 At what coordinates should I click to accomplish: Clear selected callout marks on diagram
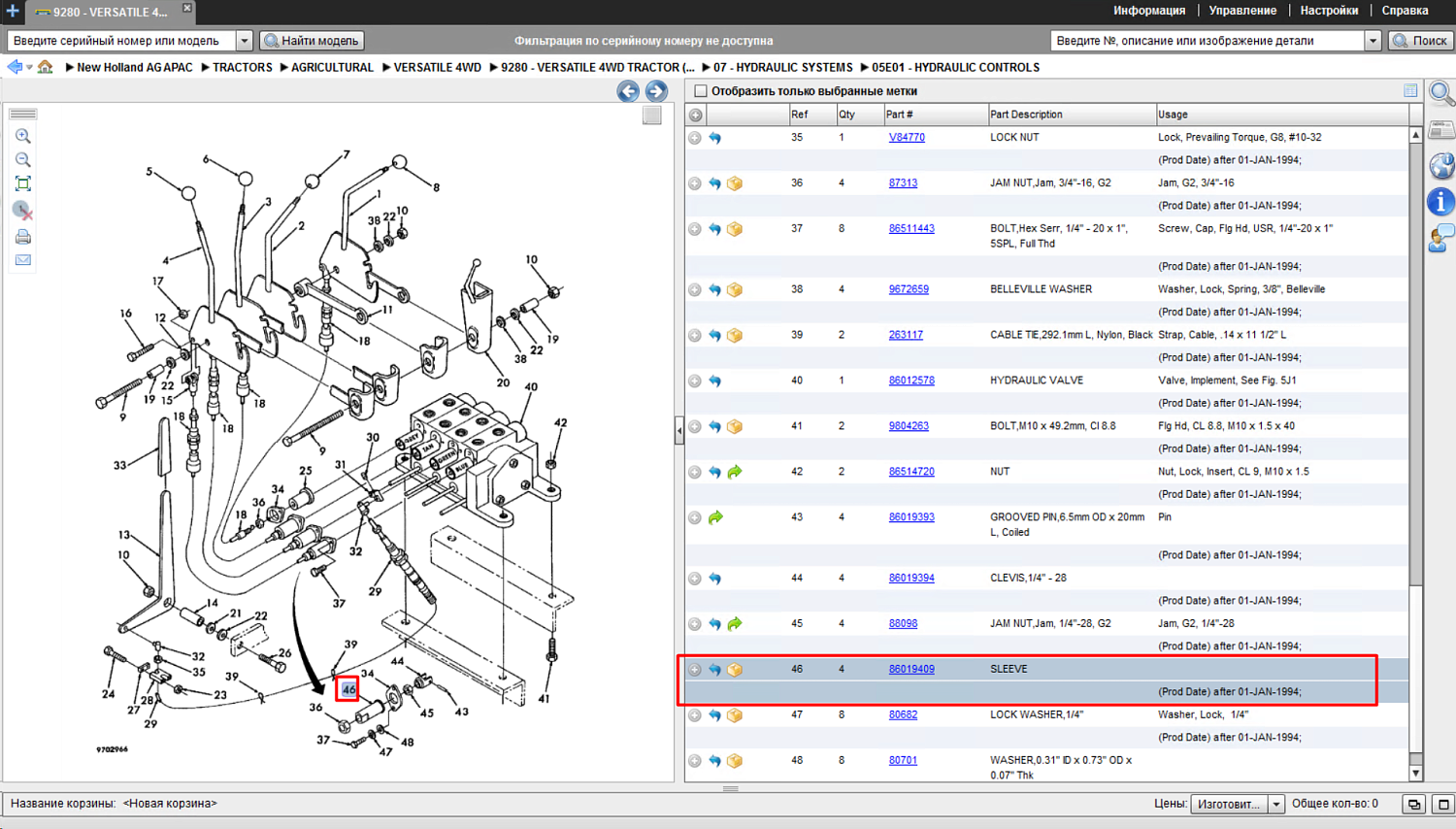tap(22, 211)
